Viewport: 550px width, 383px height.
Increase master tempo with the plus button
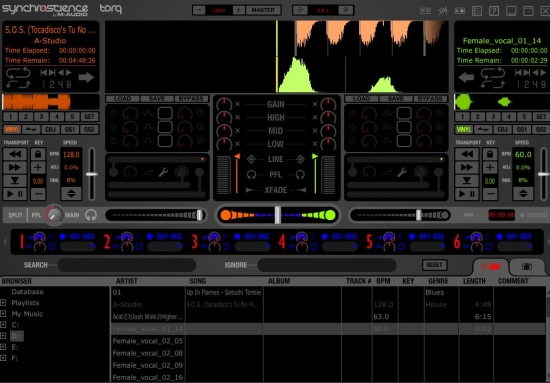[239, 10]
